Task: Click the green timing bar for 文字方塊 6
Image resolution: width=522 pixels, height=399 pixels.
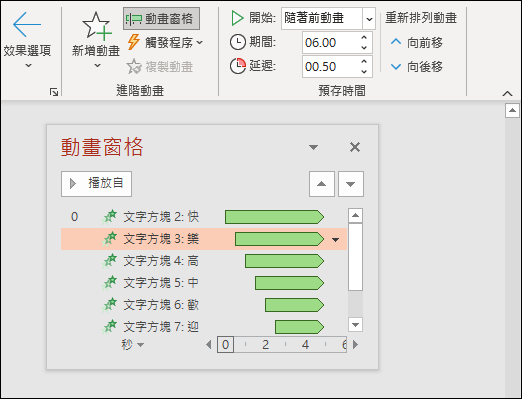Action: point(294,305)
